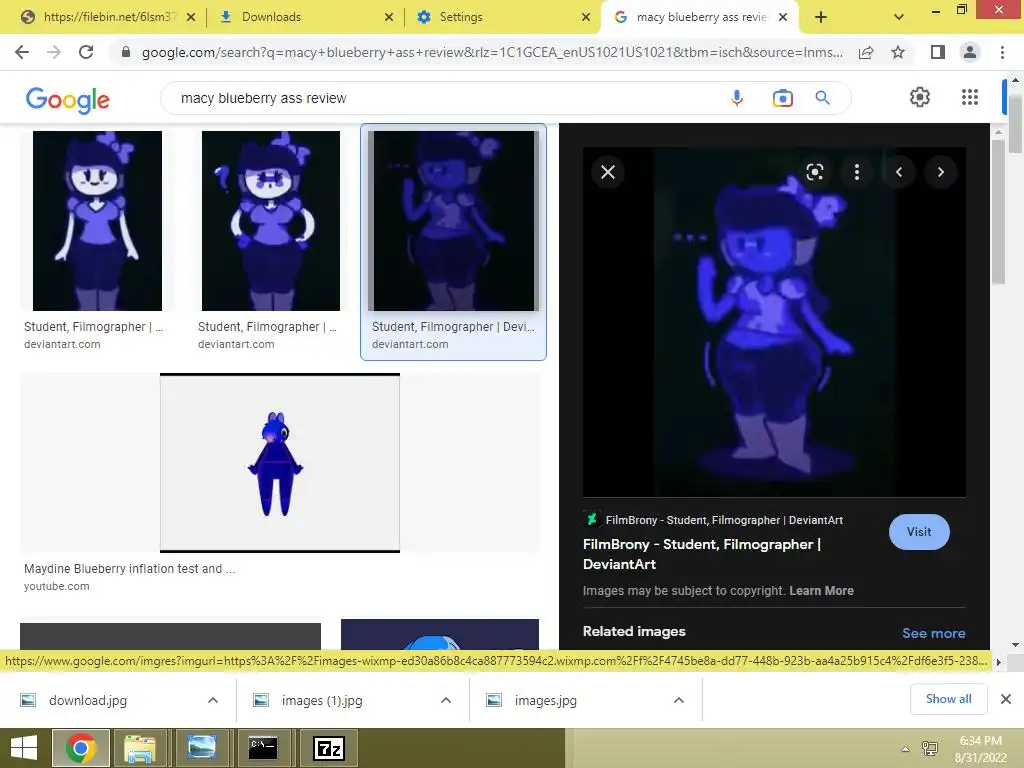This screenshot has height=768, width=1024.
Task: Expand options for images (1).jpg
Action: [446, 700]
